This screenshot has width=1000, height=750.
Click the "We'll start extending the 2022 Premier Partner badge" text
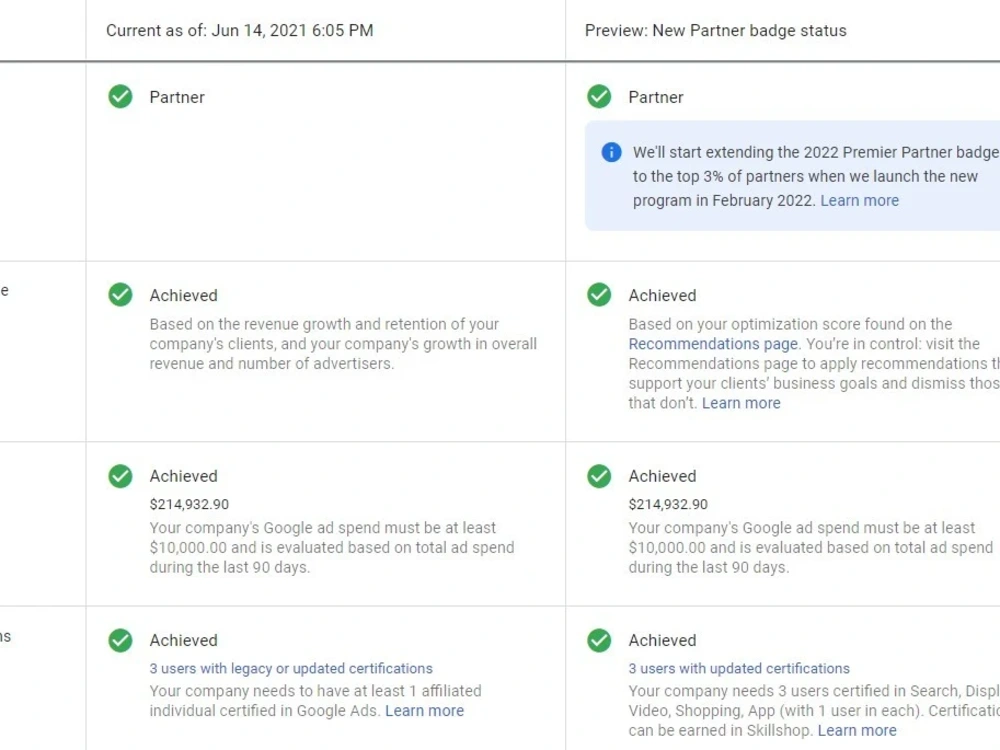click(816, 152)
